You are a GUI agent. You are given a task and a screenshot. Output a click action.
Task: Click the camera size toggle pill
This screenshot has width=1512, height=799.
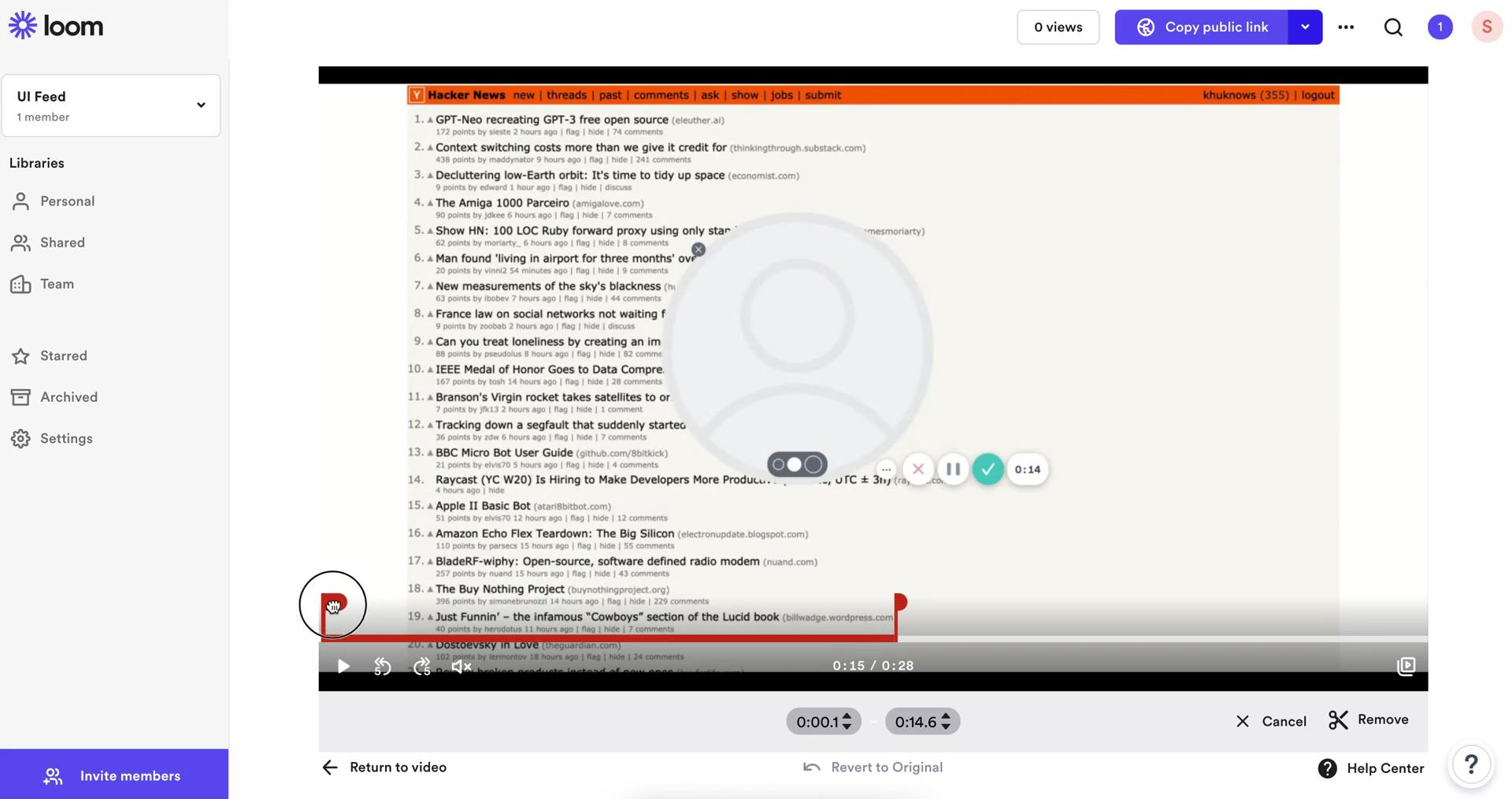pos(797,465)
